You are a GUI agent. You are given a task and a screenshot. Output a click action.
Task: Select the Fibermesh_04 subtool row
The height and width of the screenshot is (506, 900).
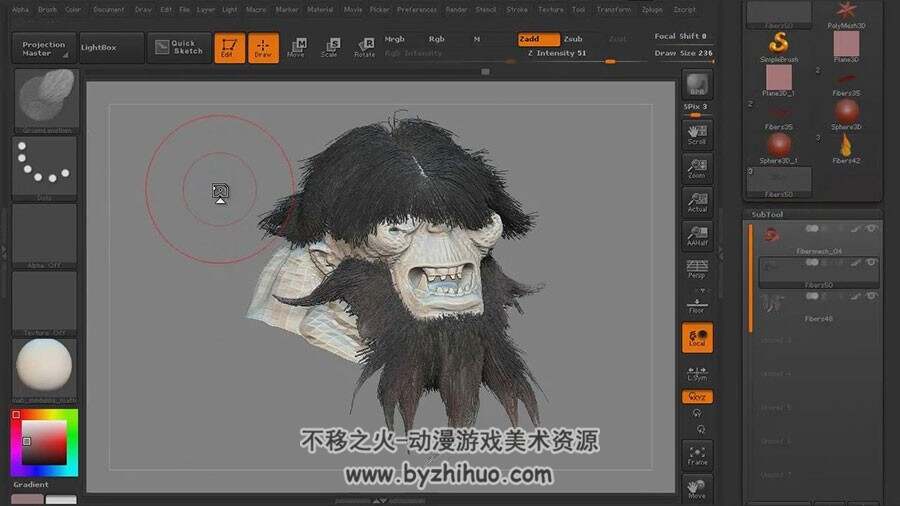pyautogui.click(x=818, y=239)
